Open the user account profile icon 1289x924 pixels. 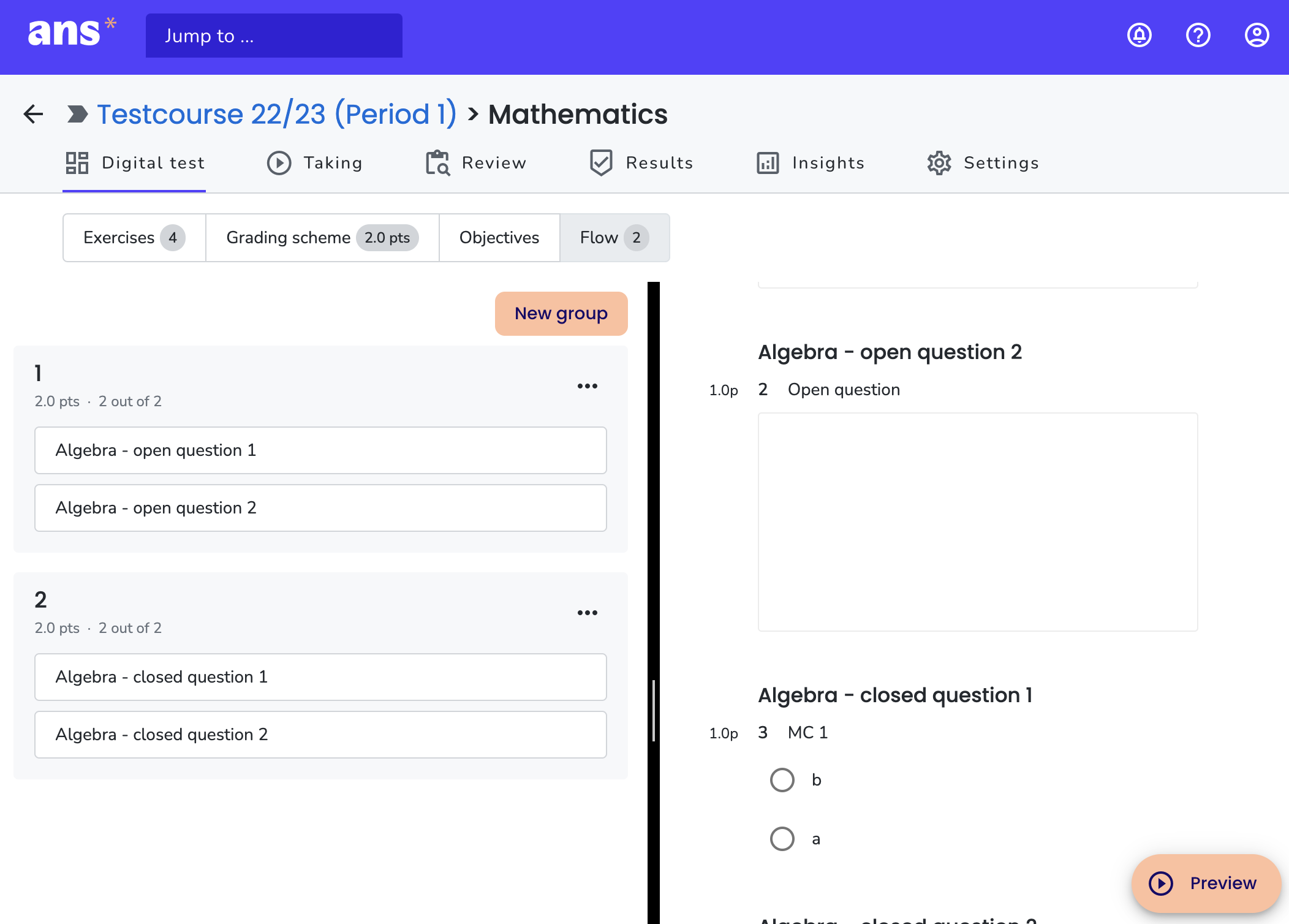coord(1257,36)
